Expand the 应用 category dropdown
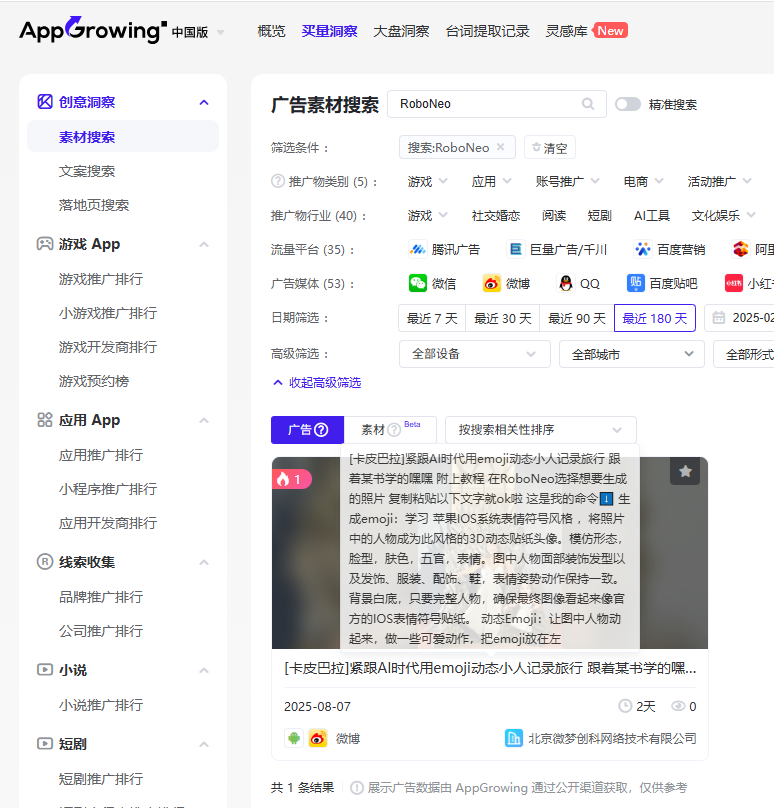Image resolution: width=774 pixels, height=808 pixels. [x=491, y=181]
